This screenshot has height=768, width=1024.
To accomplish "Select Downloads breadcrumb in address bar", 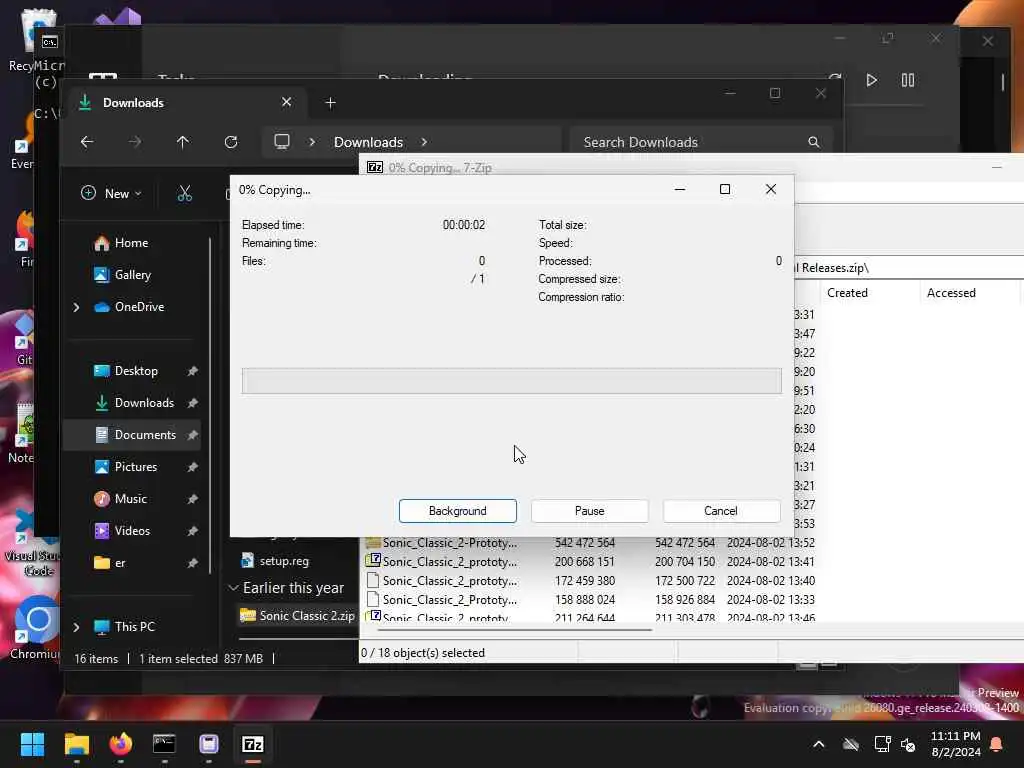I will click(x=368, y=142).
